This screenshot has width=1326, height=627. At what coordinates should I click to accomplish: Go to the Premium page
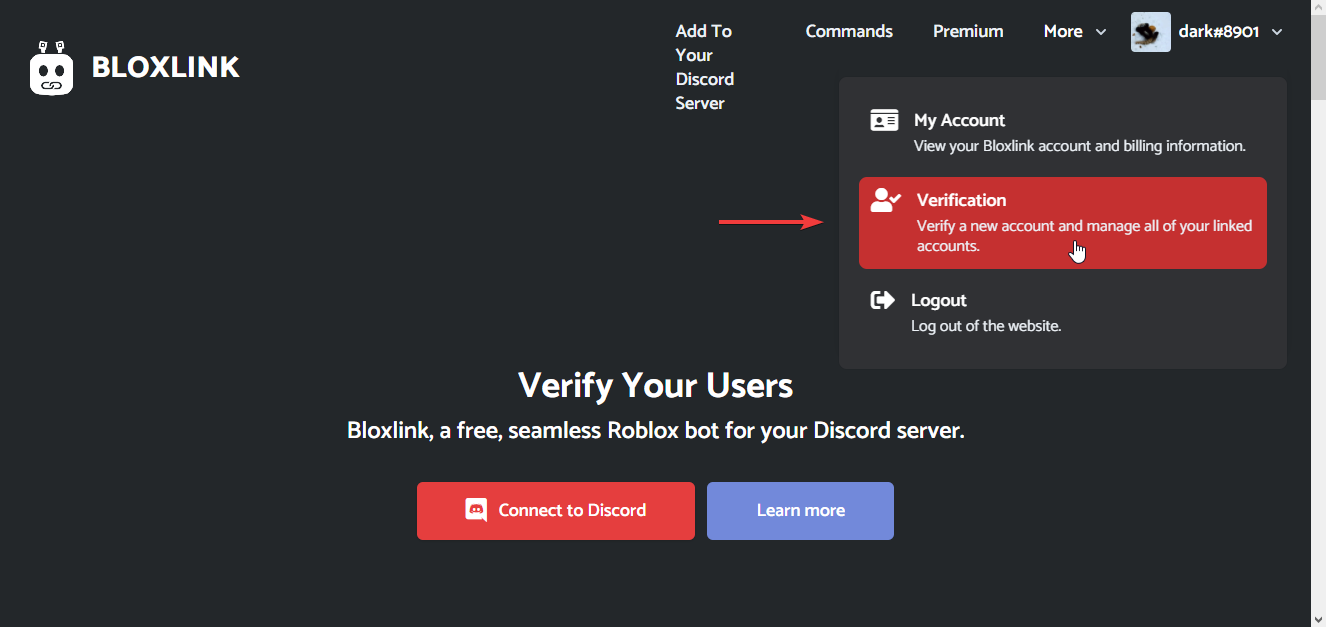(968, 31)
